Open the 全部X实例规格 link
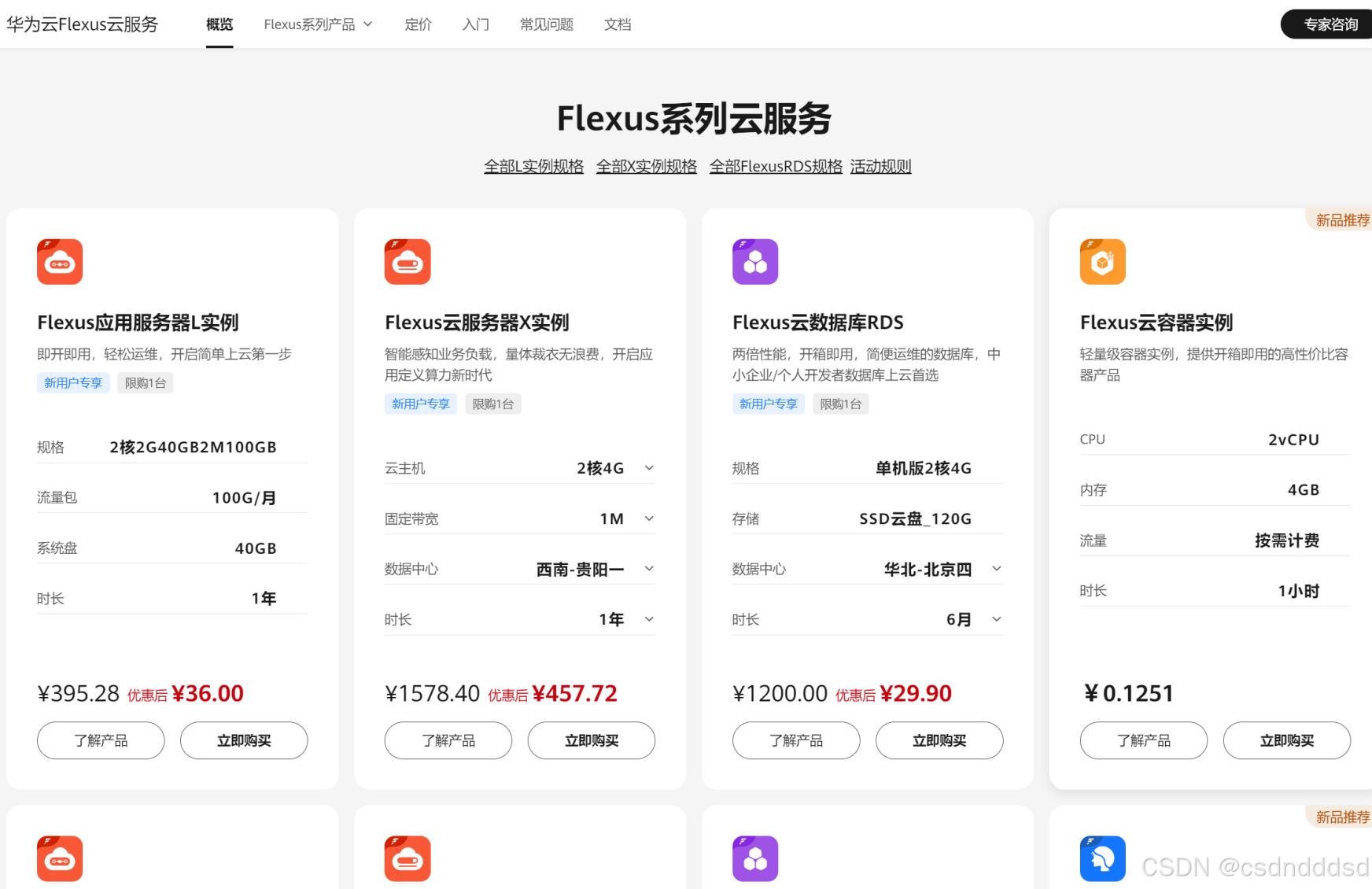Screen dimensions: 1372x889 click(x=647, y=166)
